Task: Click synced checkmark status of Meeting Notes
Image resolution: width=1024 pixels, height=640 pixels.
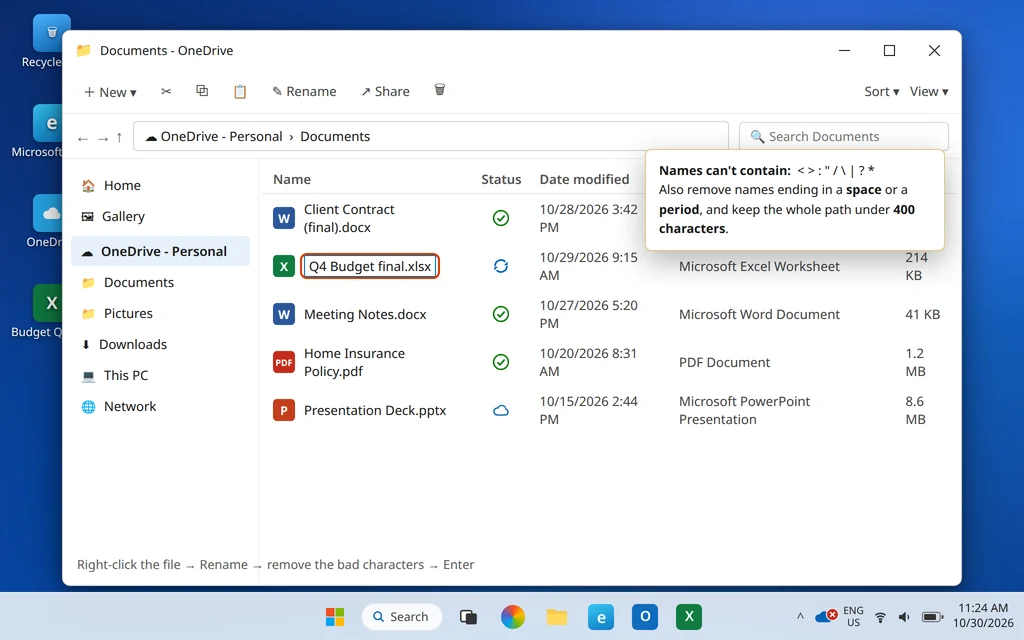Action: 501,314
